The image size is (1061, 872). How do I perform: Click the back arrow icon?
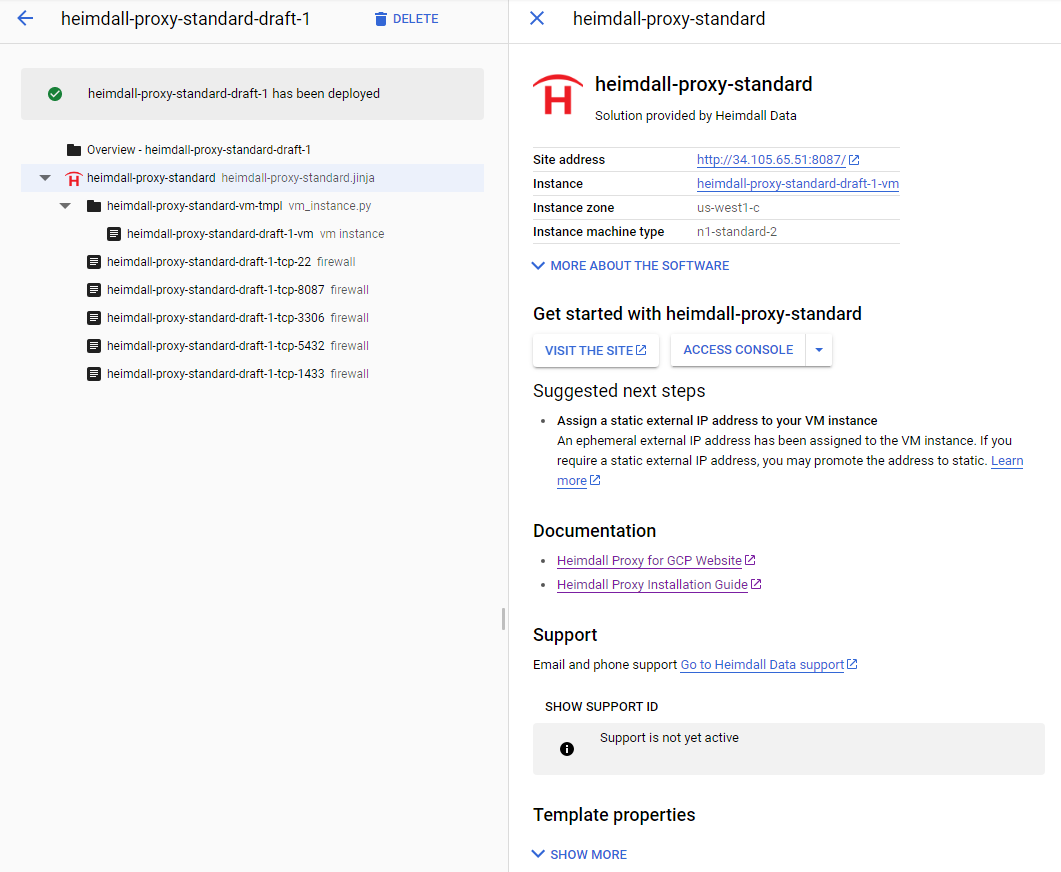[25, 19]
